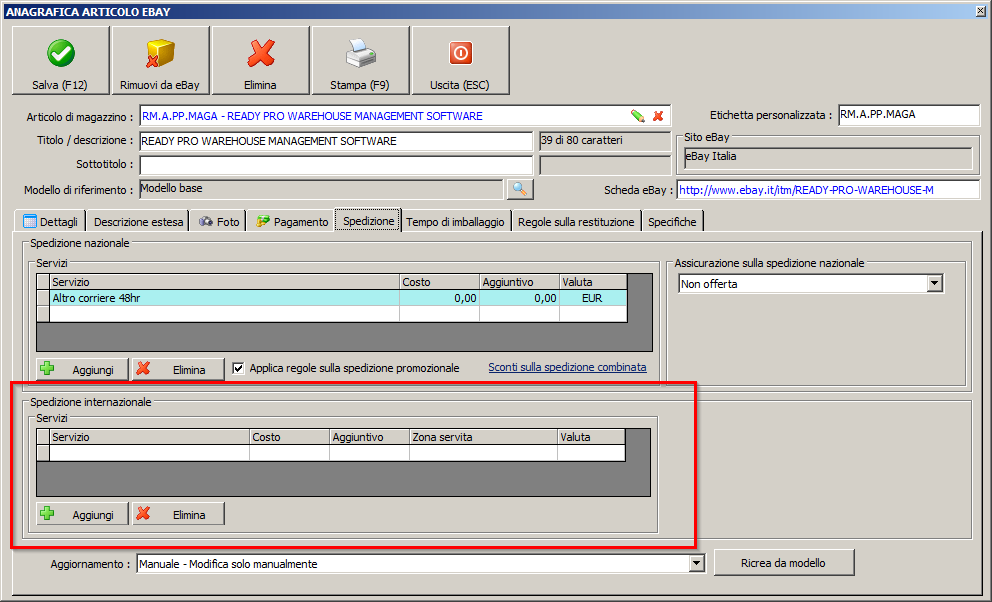Open the Tempo di imballaggio tab
The height and width of the screenshot is (602, 992).
point(455,221)
